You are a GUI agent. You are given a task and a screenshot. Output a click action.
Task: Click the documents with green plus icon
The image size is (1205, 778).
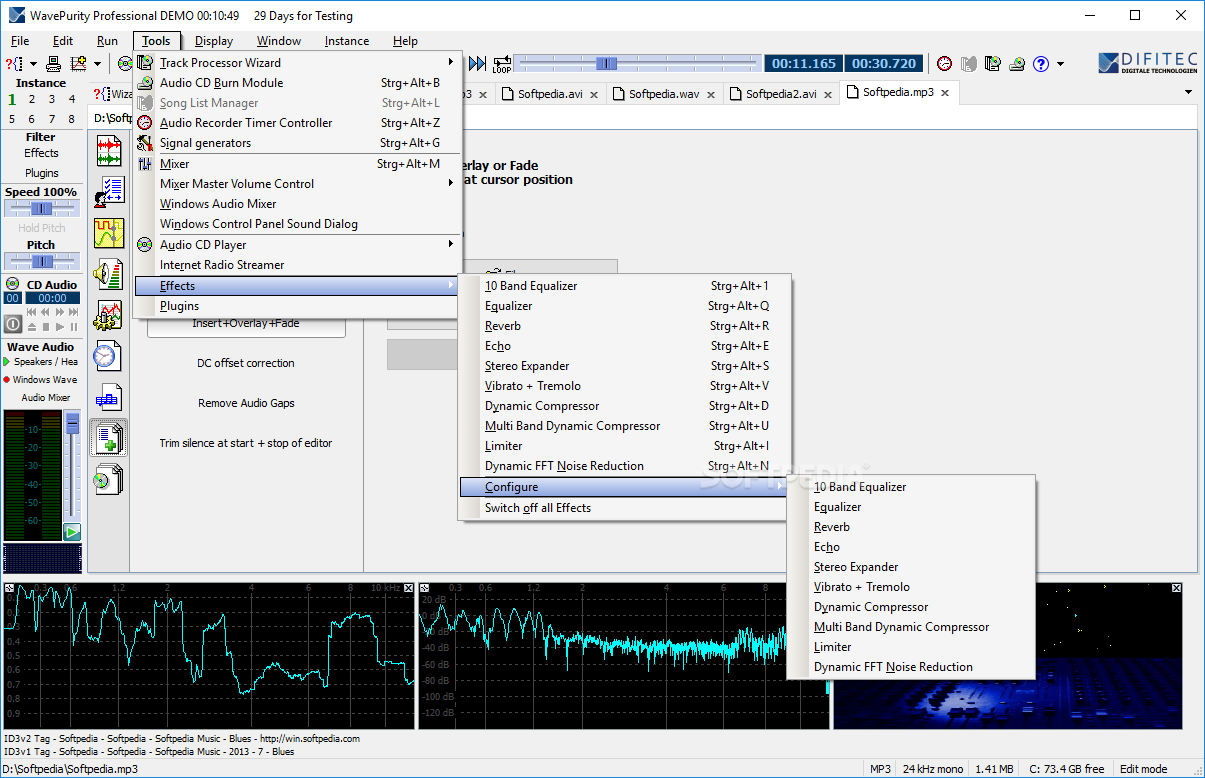point(108,437)
